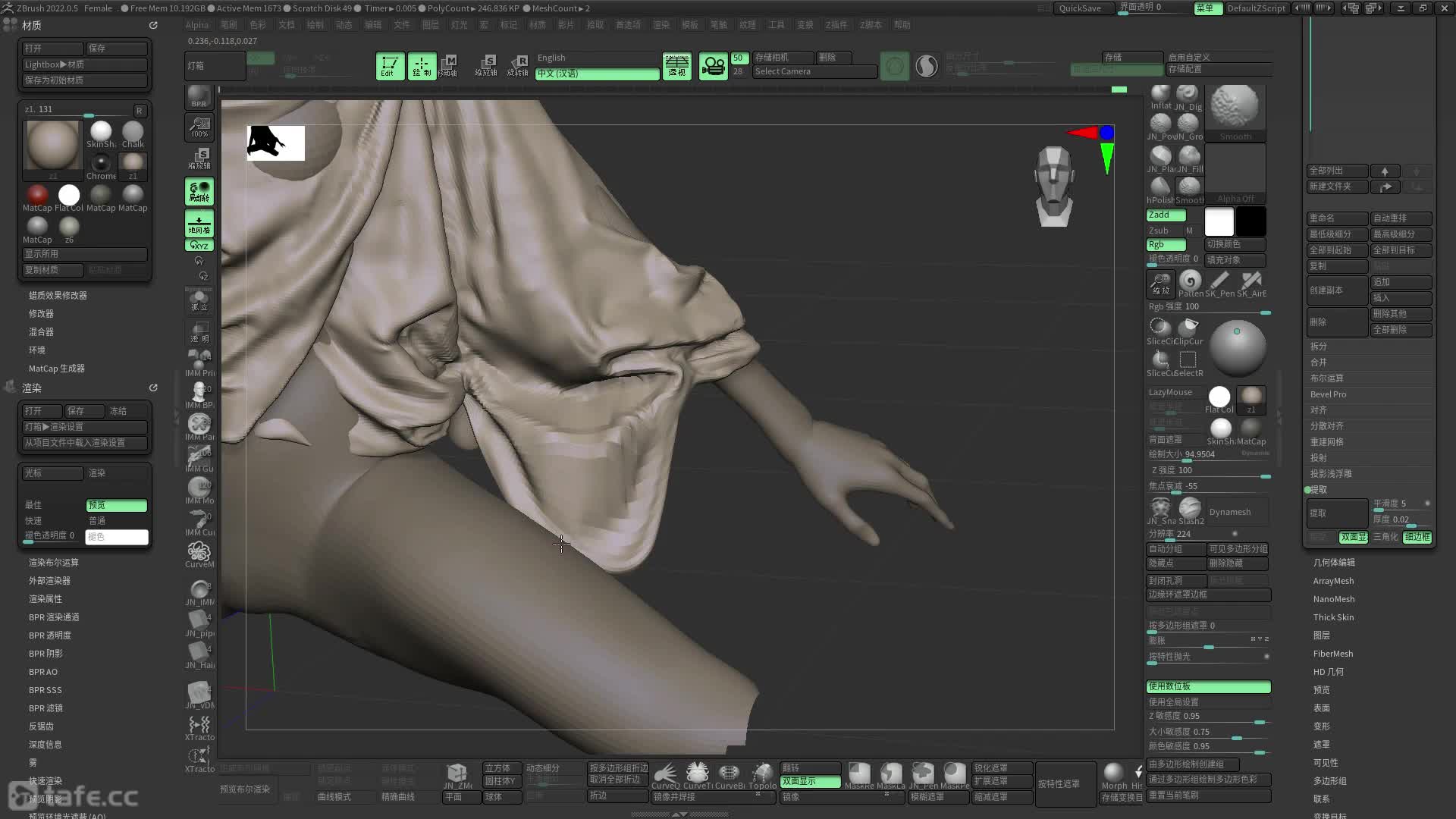Image resolution: width=1456 pixels, height=819 pixels.
Task: Open the Alpha Off slot
Action: [x=1235, y=174]
